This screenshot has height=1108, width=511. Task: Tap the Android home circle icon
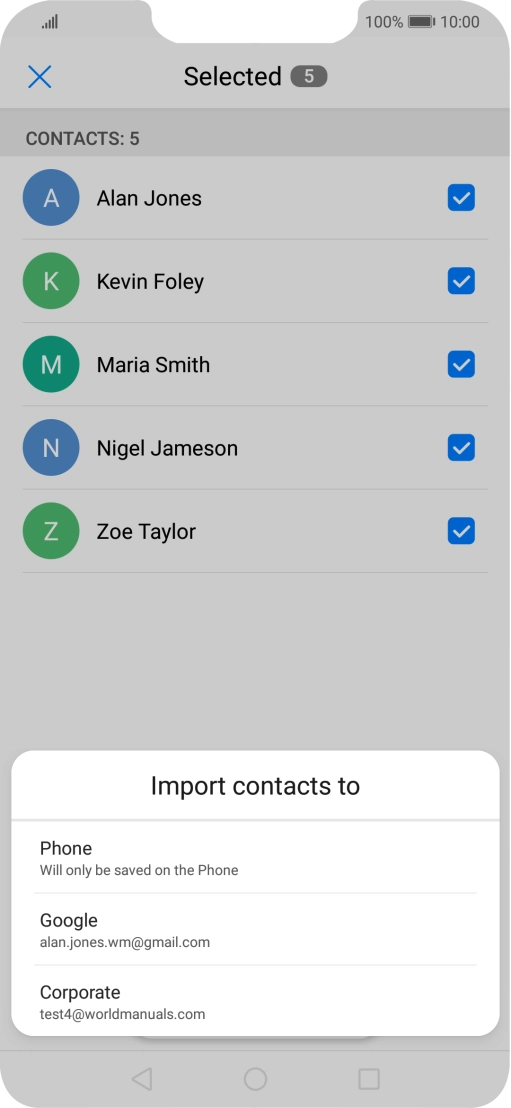[x=255, y=1079]
